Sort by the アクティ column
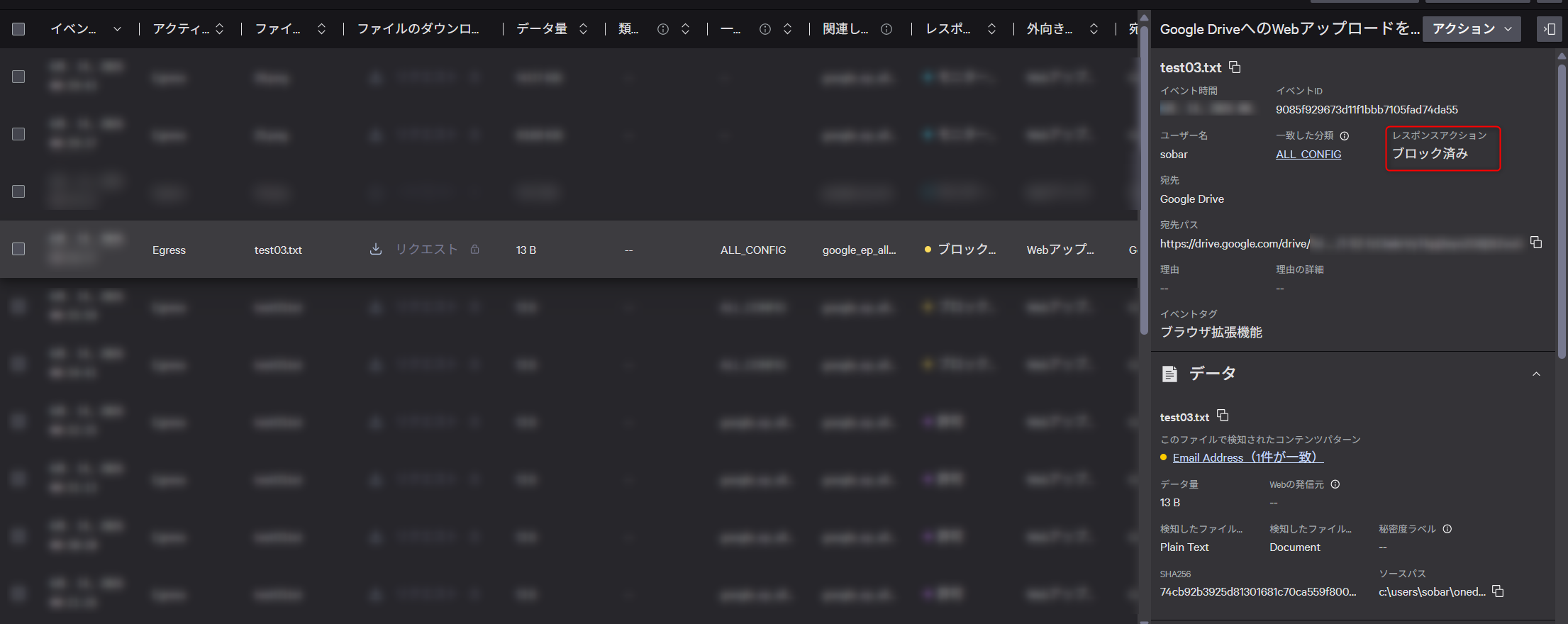Image resolution: width=1568 pixels, height=624 pixels. 220,29
